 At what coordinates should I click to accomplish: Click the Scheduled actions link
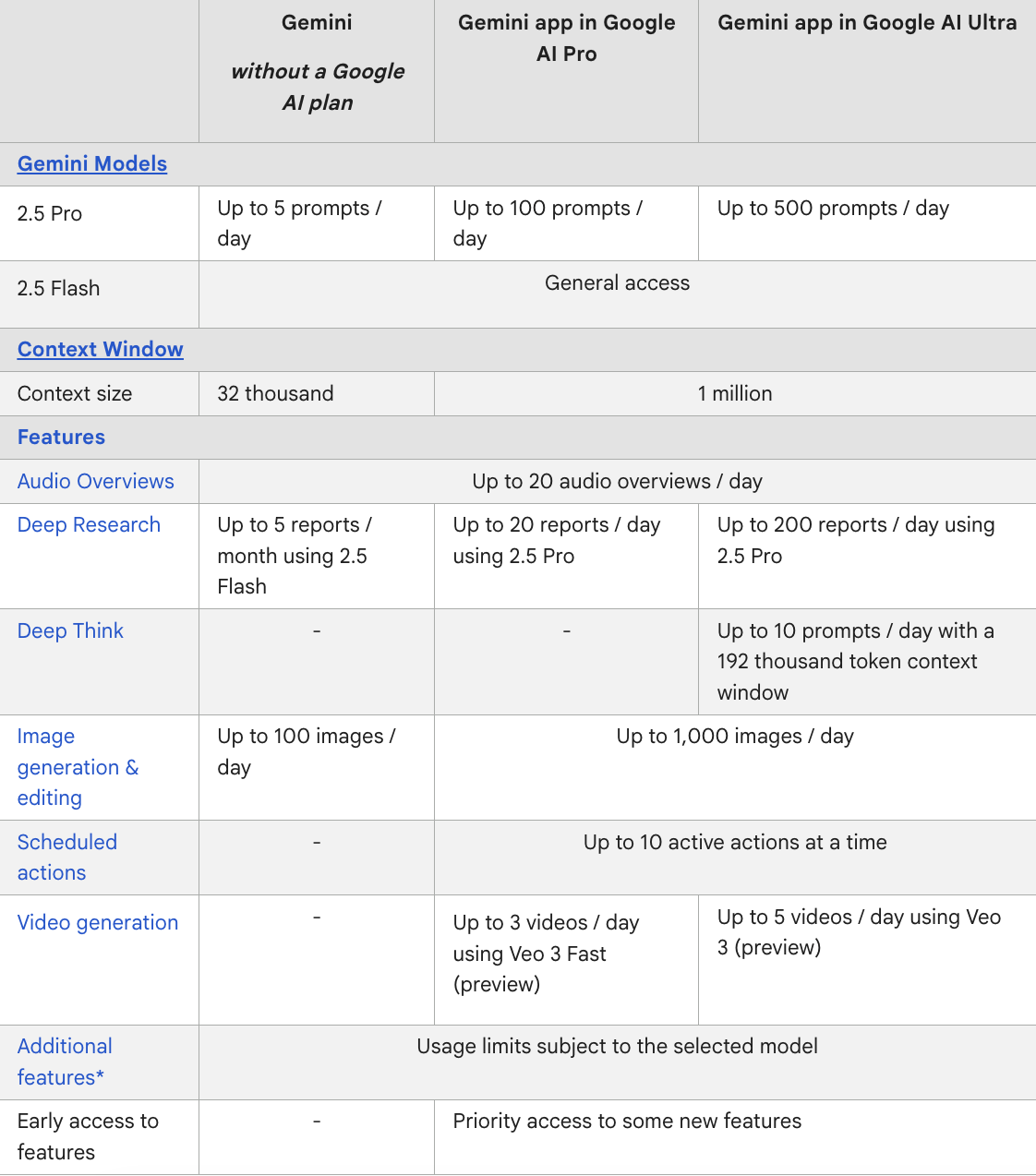coord(67,857)
